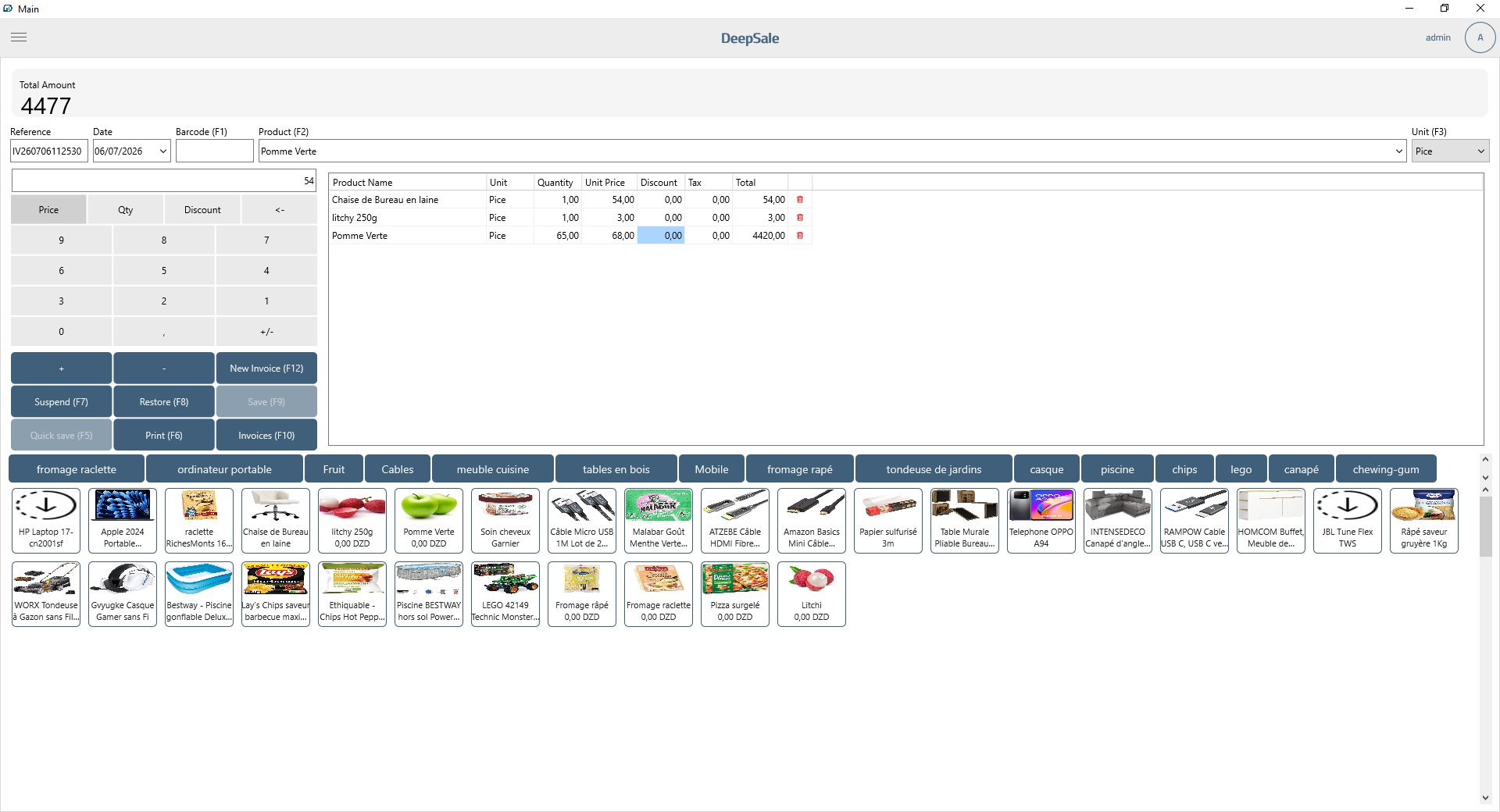
Task: Add Amazon Basics Mini Câble tile
Action: tap(812, 521)
